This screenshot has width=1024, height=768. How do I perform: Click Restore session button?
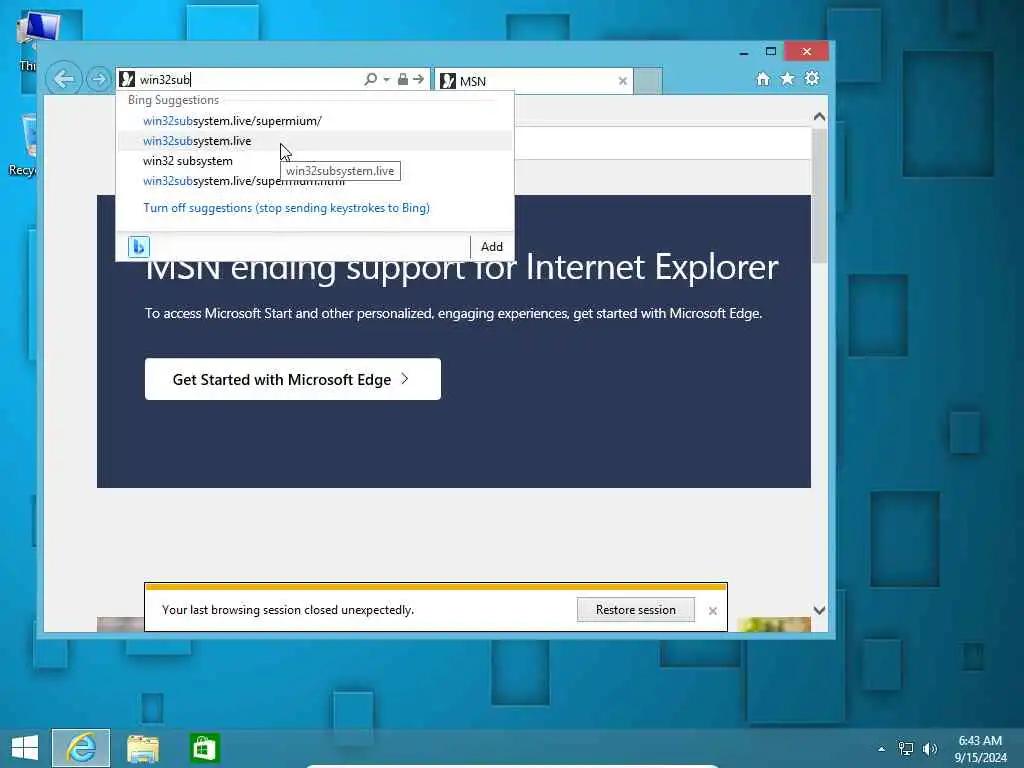pos(635,609)
